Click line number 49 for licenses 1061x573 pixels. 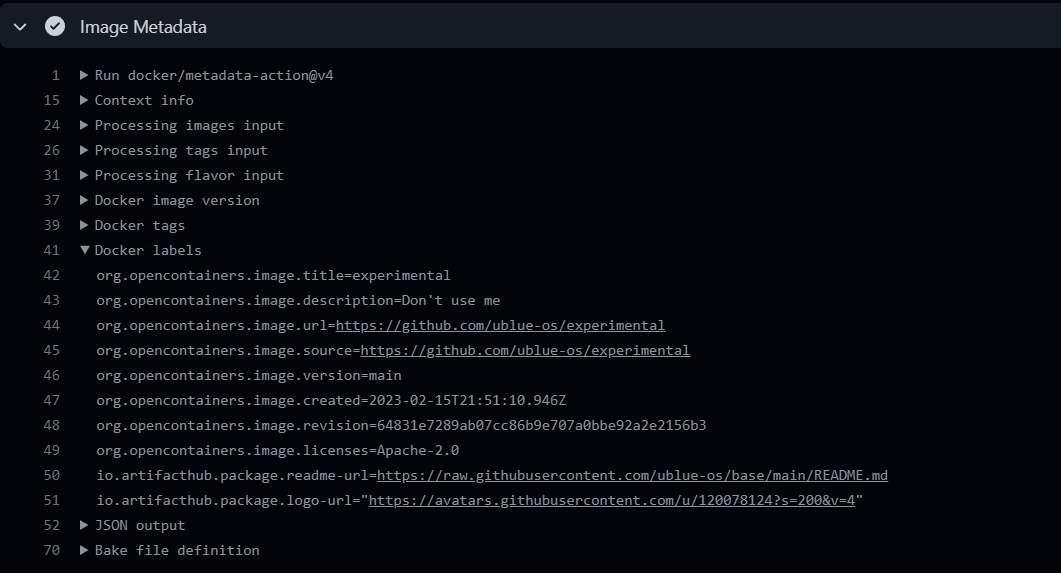pyautogui.click(x=52, y=450)
